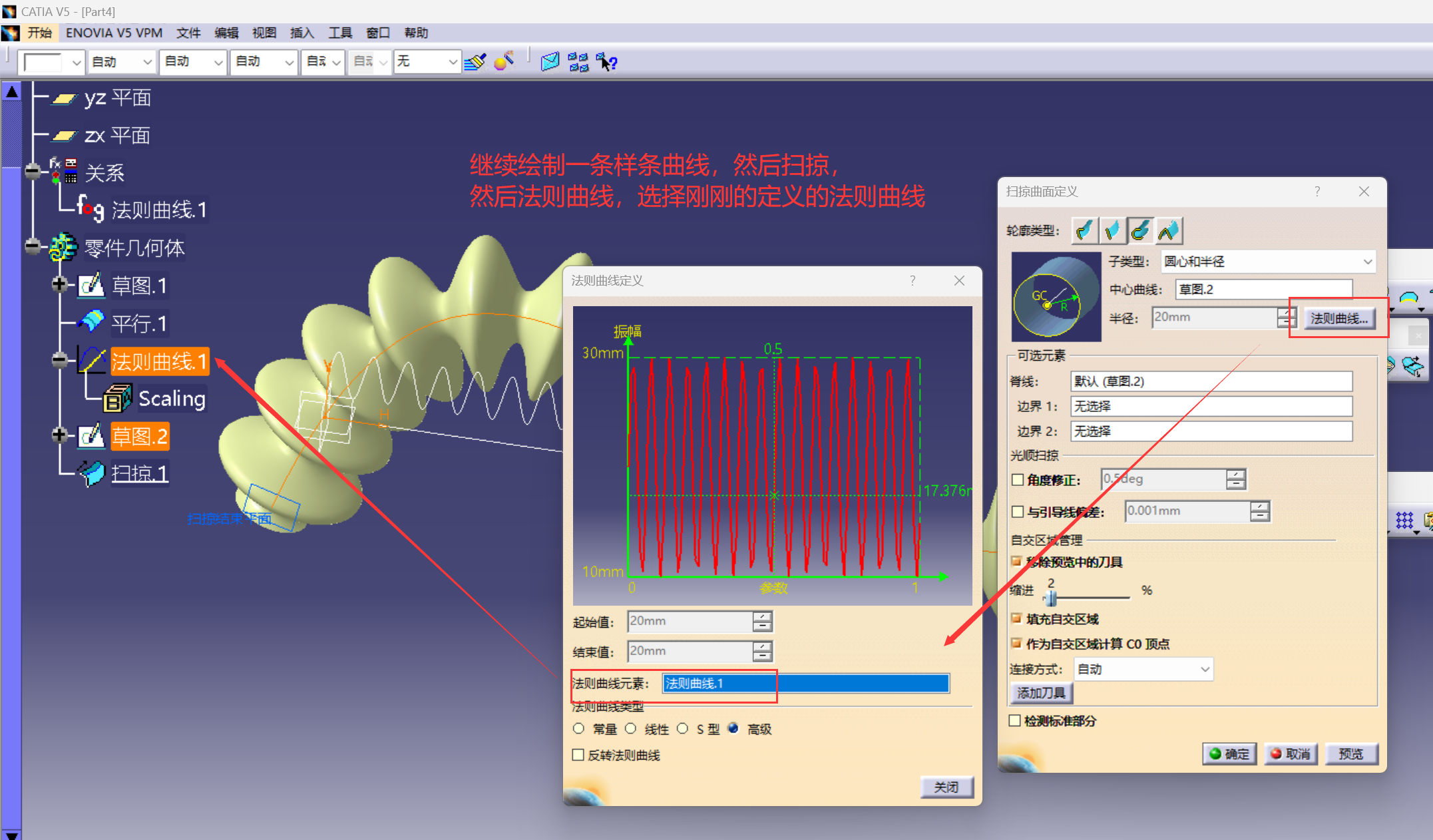
Task: Select the 法则曲线.1 node under 关系
Action: tap(158, 210)
